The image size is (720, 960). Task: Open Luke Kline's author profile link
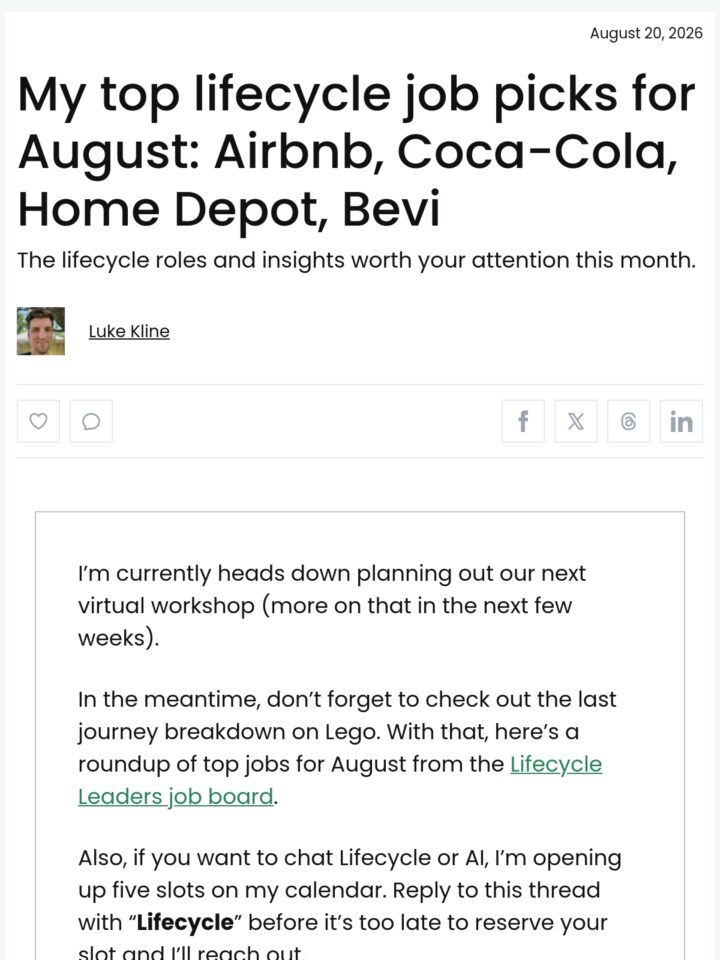[129, 331]
